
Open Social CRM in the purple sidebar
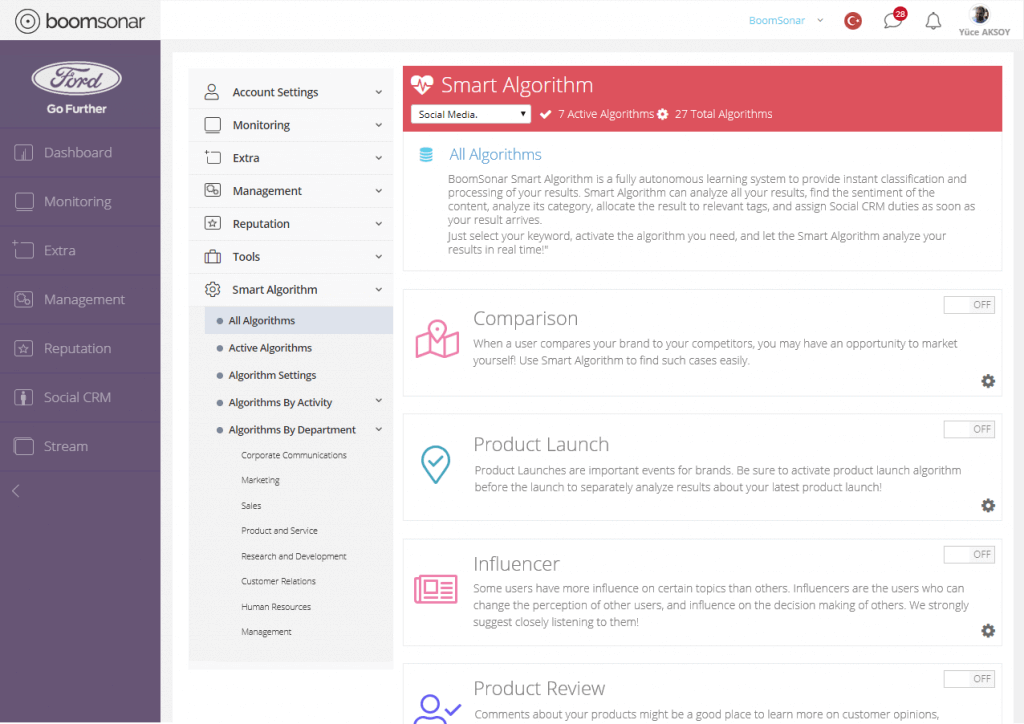tap(80, 398)
